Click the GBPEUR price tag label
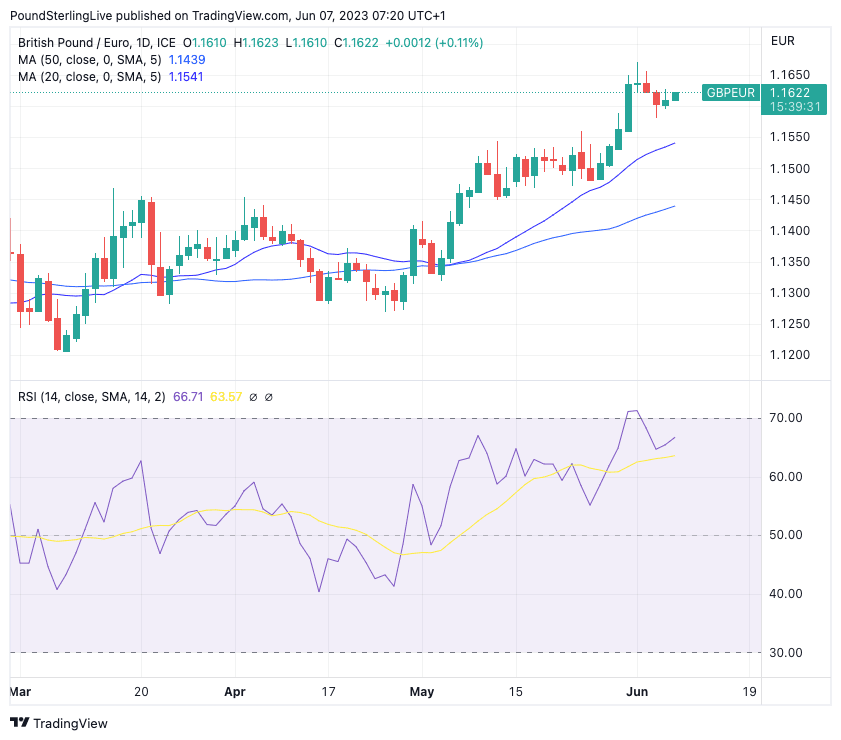Image resolution: width=841 pixels, height=740 pixels. pos(730,92)
